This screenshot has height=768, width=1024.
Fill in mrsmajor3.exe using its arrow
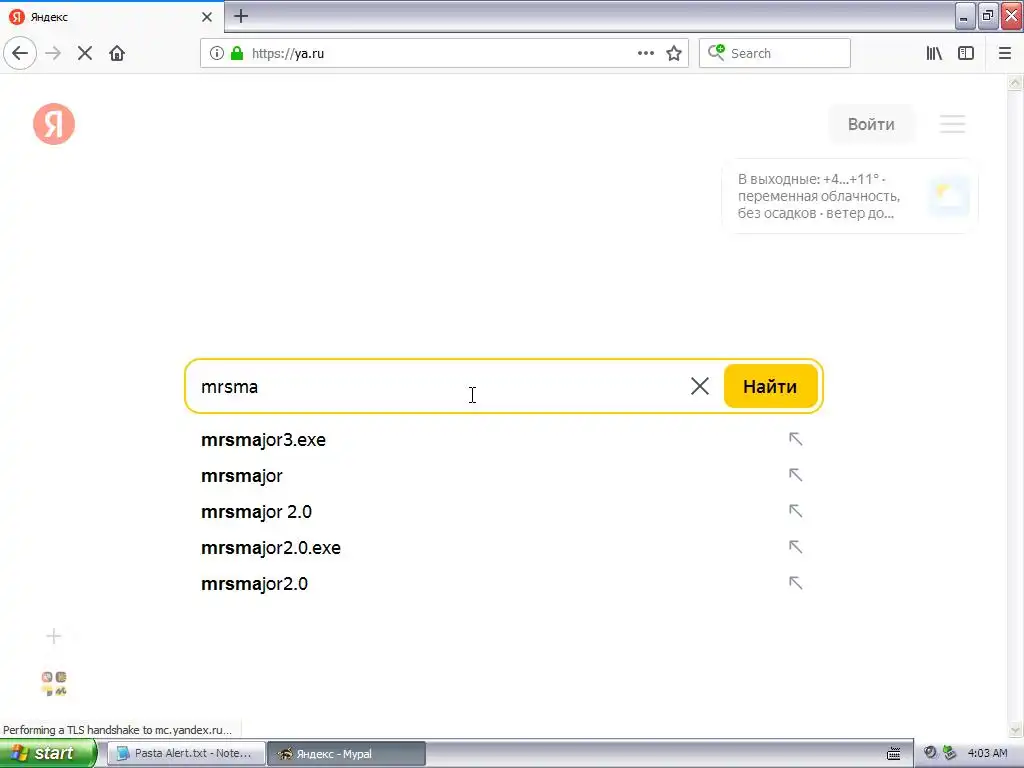pyautogui.click(x=795, y=439)
